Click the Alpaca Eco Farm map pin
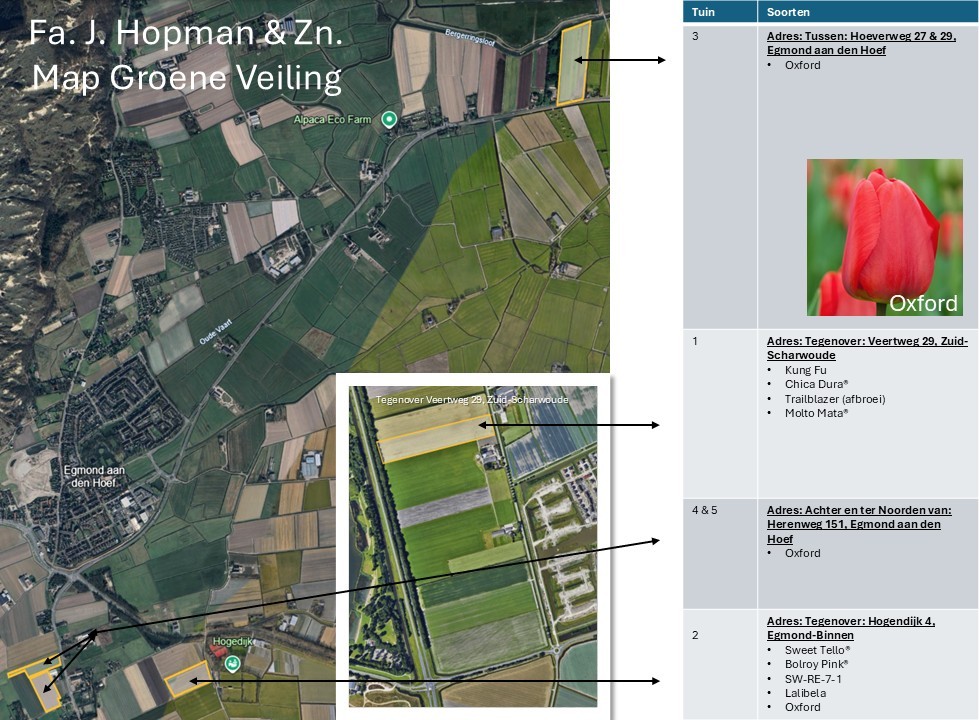 coord(390,120)
